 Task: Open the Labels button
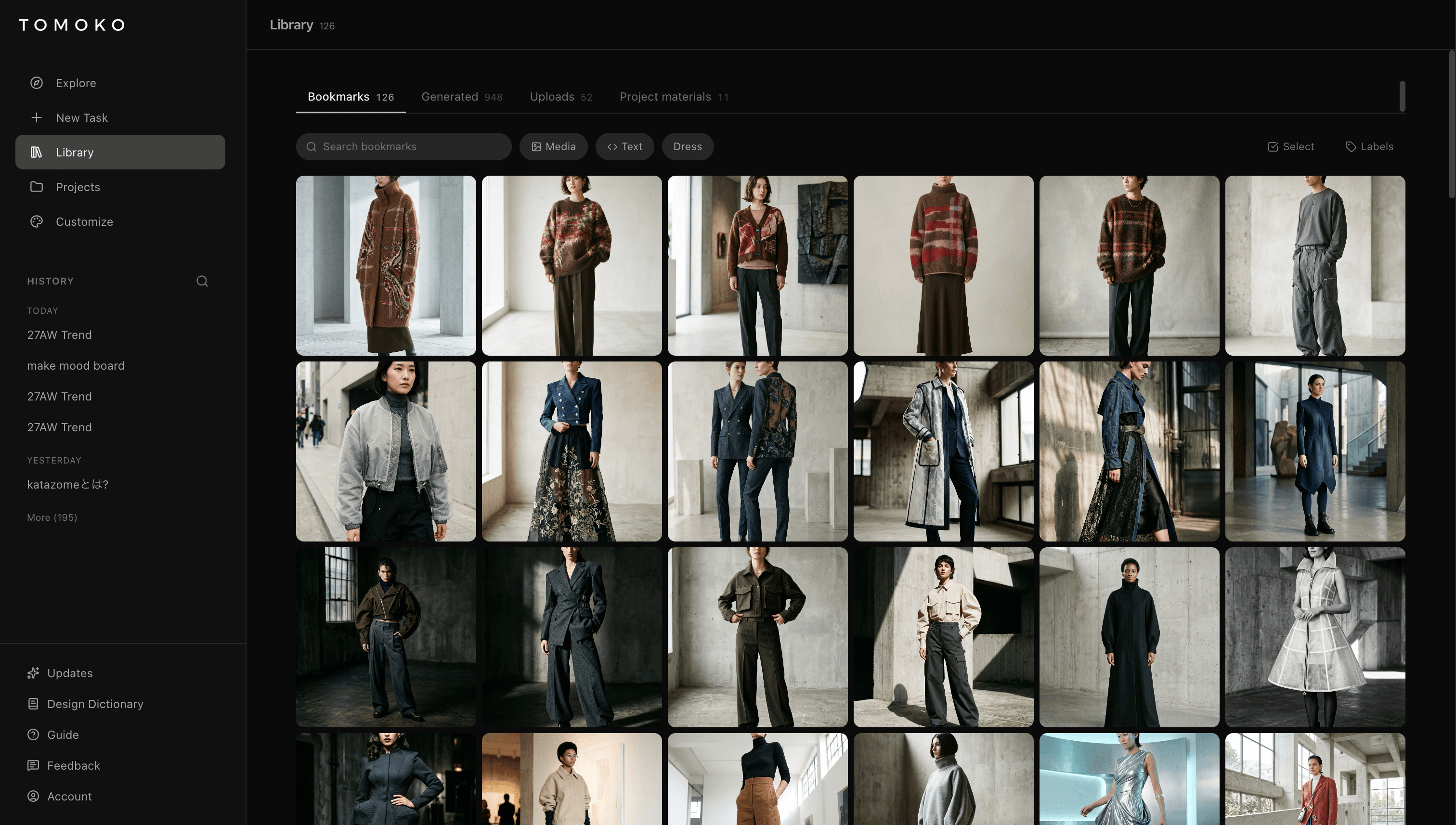click(1369, 147)
